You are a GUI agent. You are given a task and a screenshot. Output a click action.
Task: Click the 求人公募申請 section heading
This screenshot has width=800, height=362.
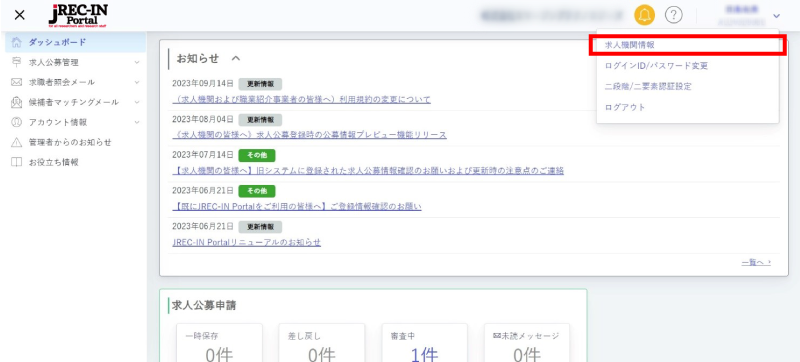pyautogui.click(x=204, y=305)
